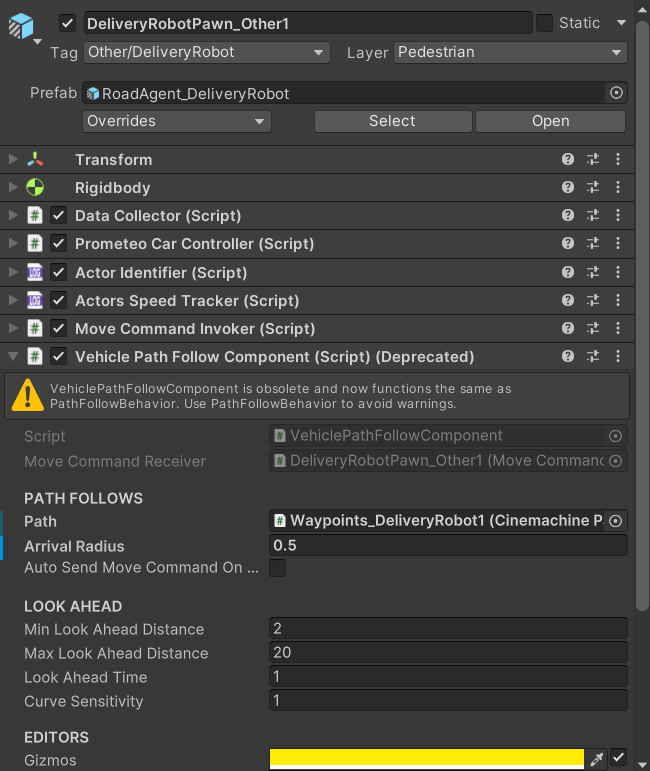Open Prometeo Car Controller options menu
The height and width of the screenshot is (771, 650).
point(618,243)
